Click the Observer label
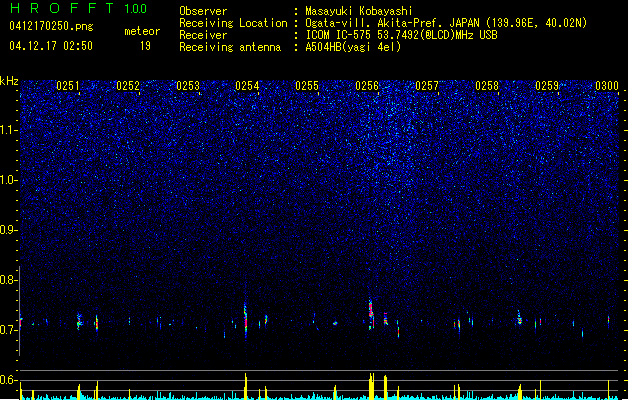The image size is (629, 400). pos(203,11)
